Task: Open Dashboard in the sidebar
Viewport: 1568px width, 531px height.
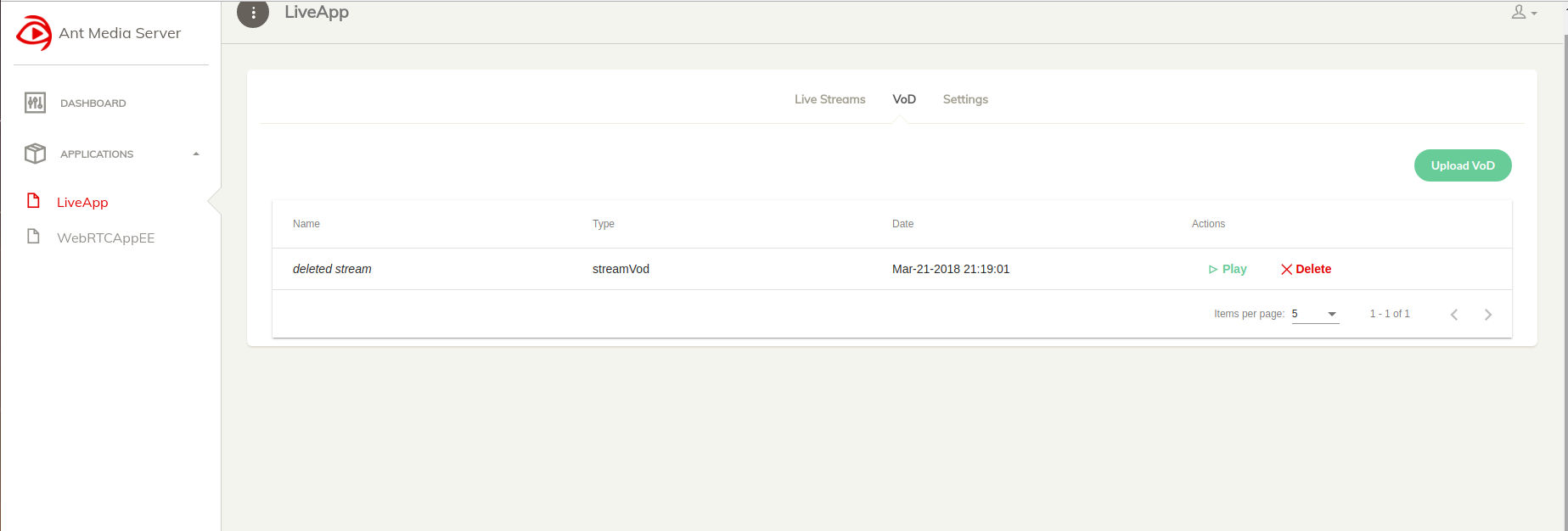Action: [x=93, y=103]
